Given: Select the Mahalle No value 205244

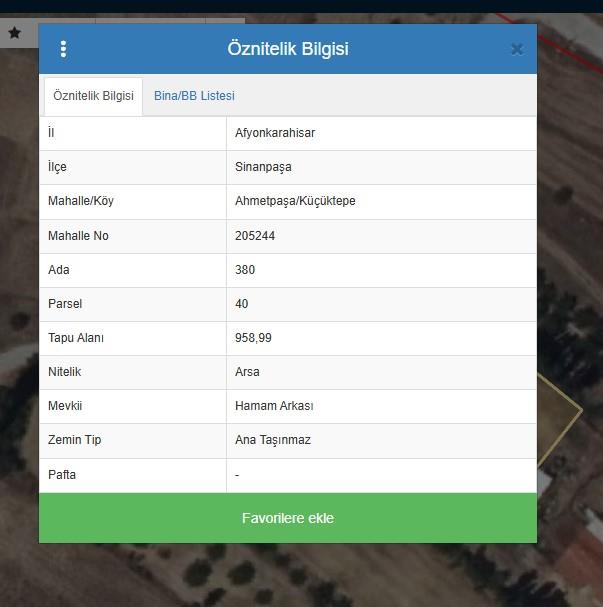Looking at the screenshot, I should coord(255,236).
